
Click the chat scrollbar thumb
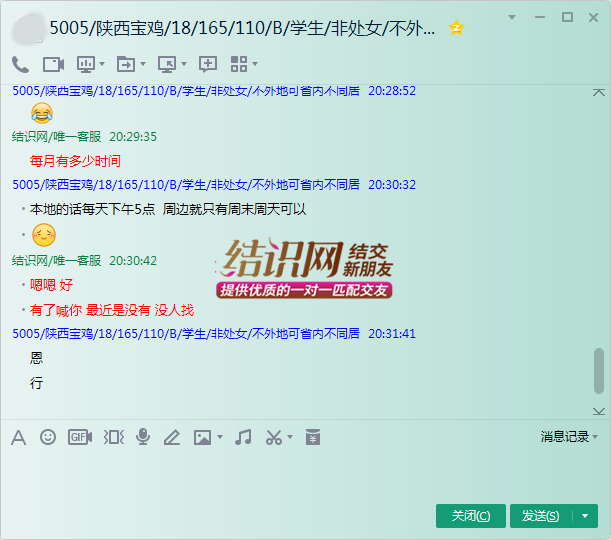(x=599, y=371)
